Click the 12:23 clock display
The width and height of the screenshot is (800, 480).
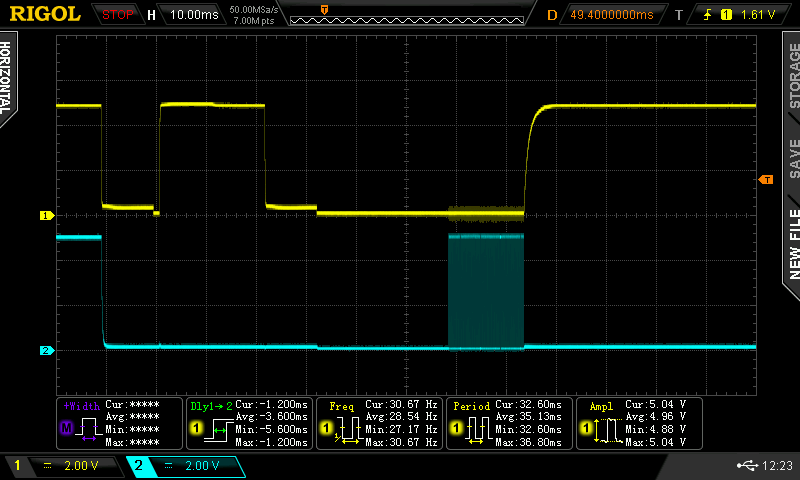coord(777,465)
